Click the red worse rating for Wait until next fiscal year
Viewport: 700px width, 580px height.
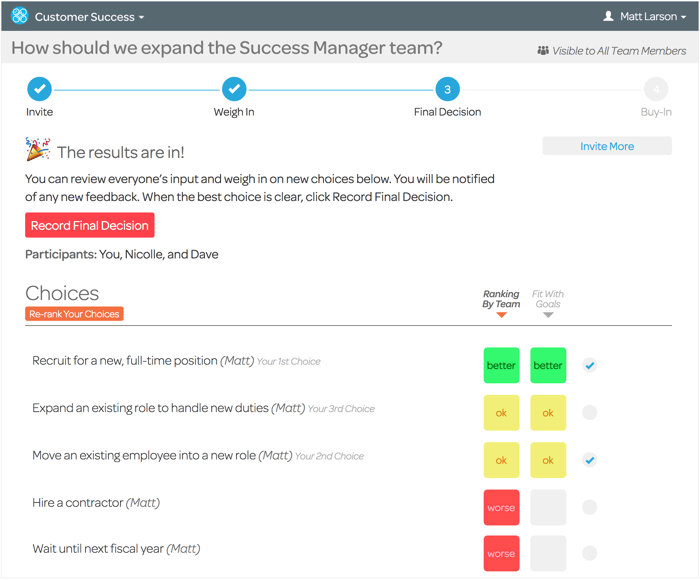pos(501,554)
